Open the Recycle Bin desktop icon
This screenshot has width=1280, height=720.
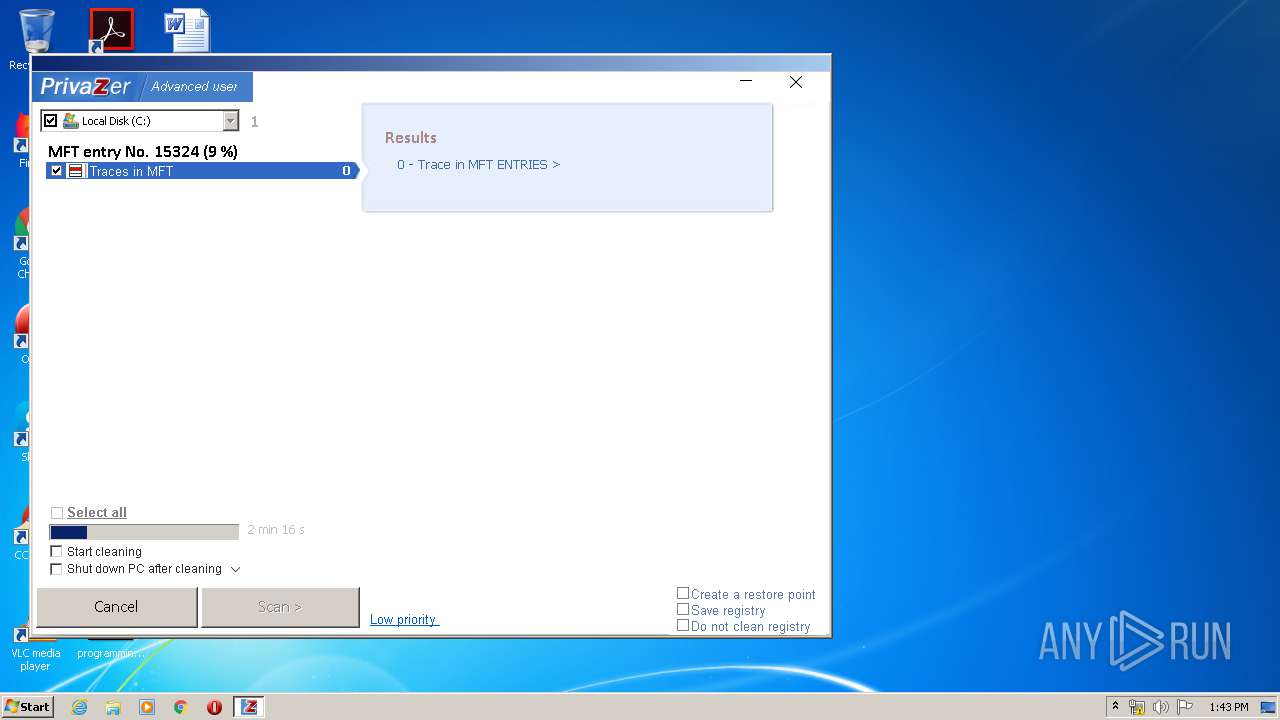[36, 30]
